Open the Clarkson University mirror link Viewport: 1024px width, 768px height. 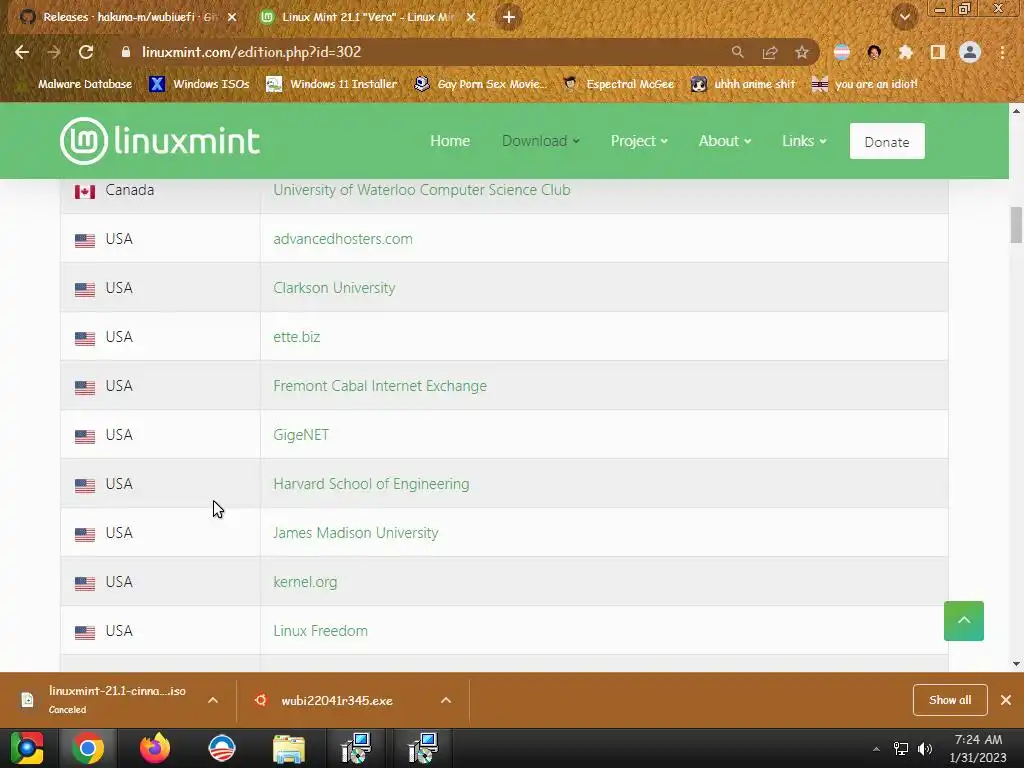[x=334, y=288]
